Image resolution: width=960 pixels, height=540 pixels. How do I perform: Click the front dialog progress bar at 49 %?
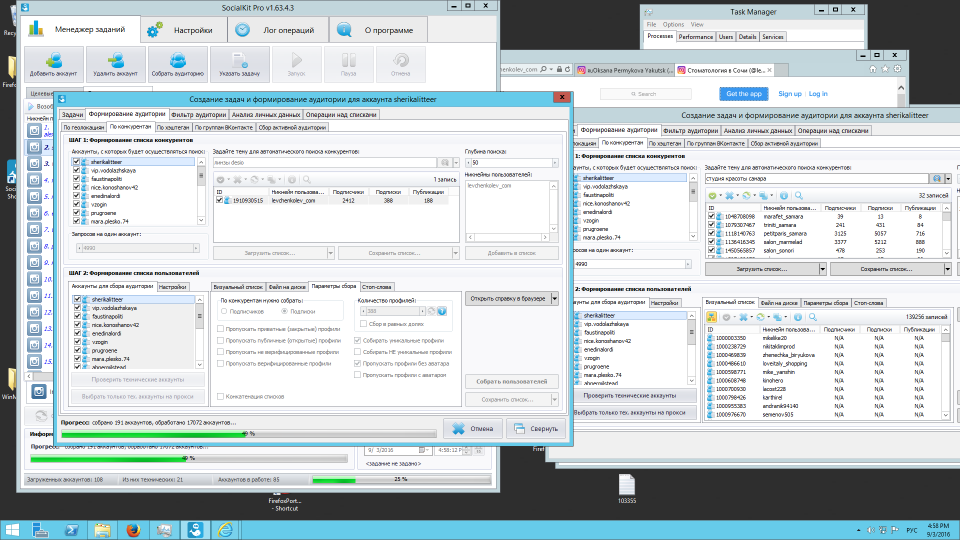(x=249, y=433)
